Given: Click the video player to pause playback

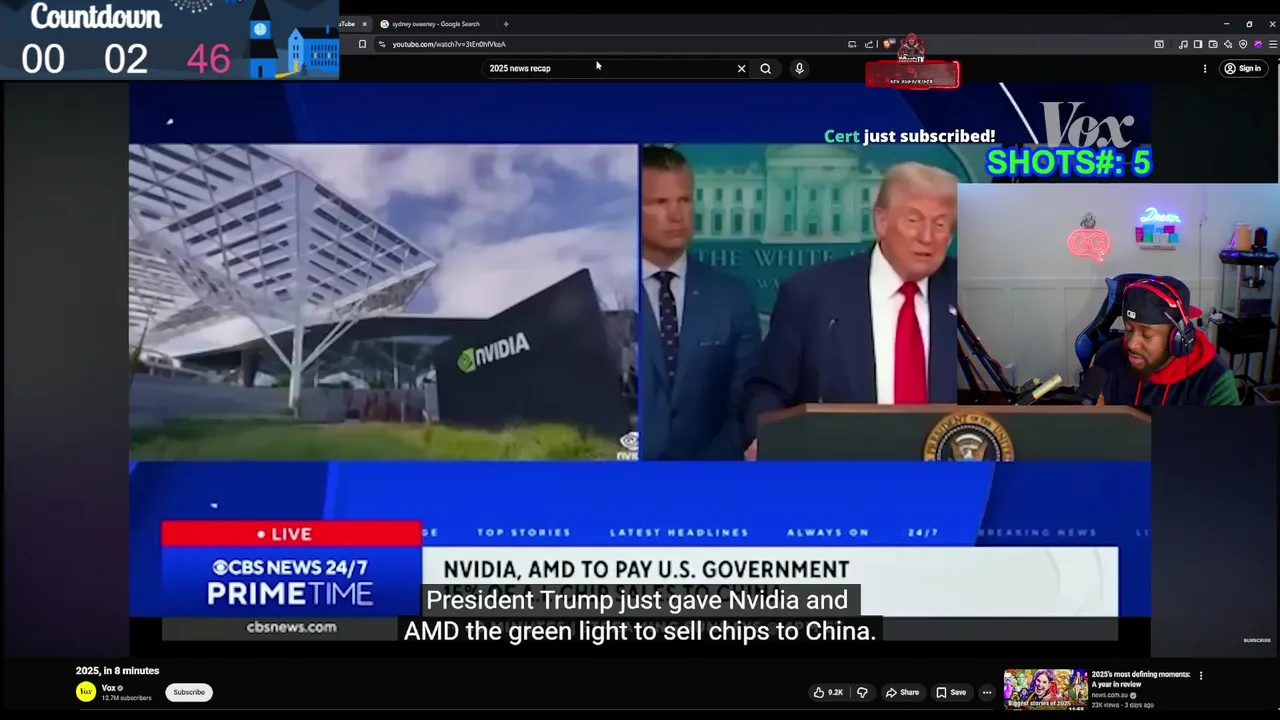Looking at the screenshot, I should pyautogui.click(x=640, y=370).
